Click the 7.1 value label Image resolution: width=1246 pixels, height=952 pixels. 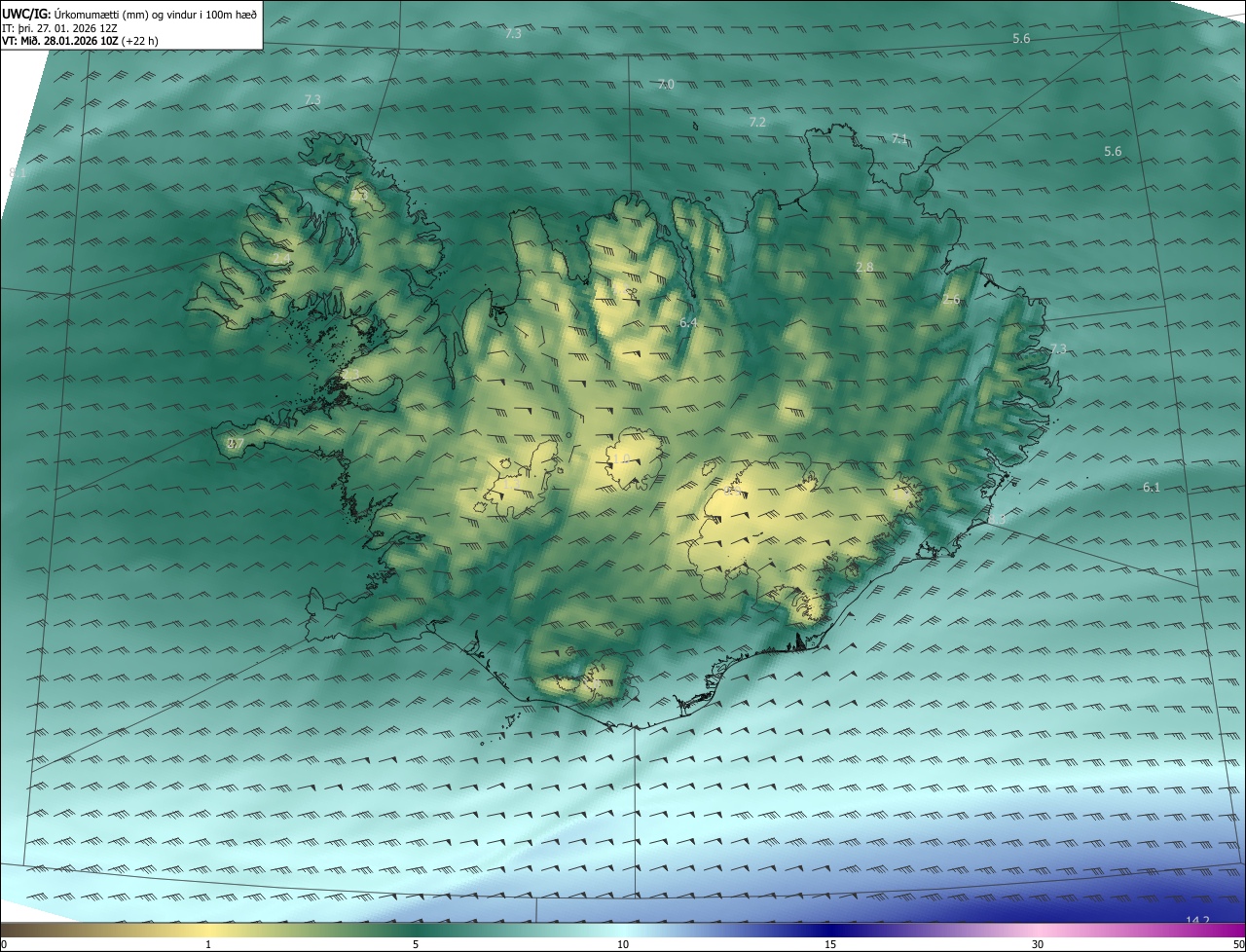coord(899,139)
